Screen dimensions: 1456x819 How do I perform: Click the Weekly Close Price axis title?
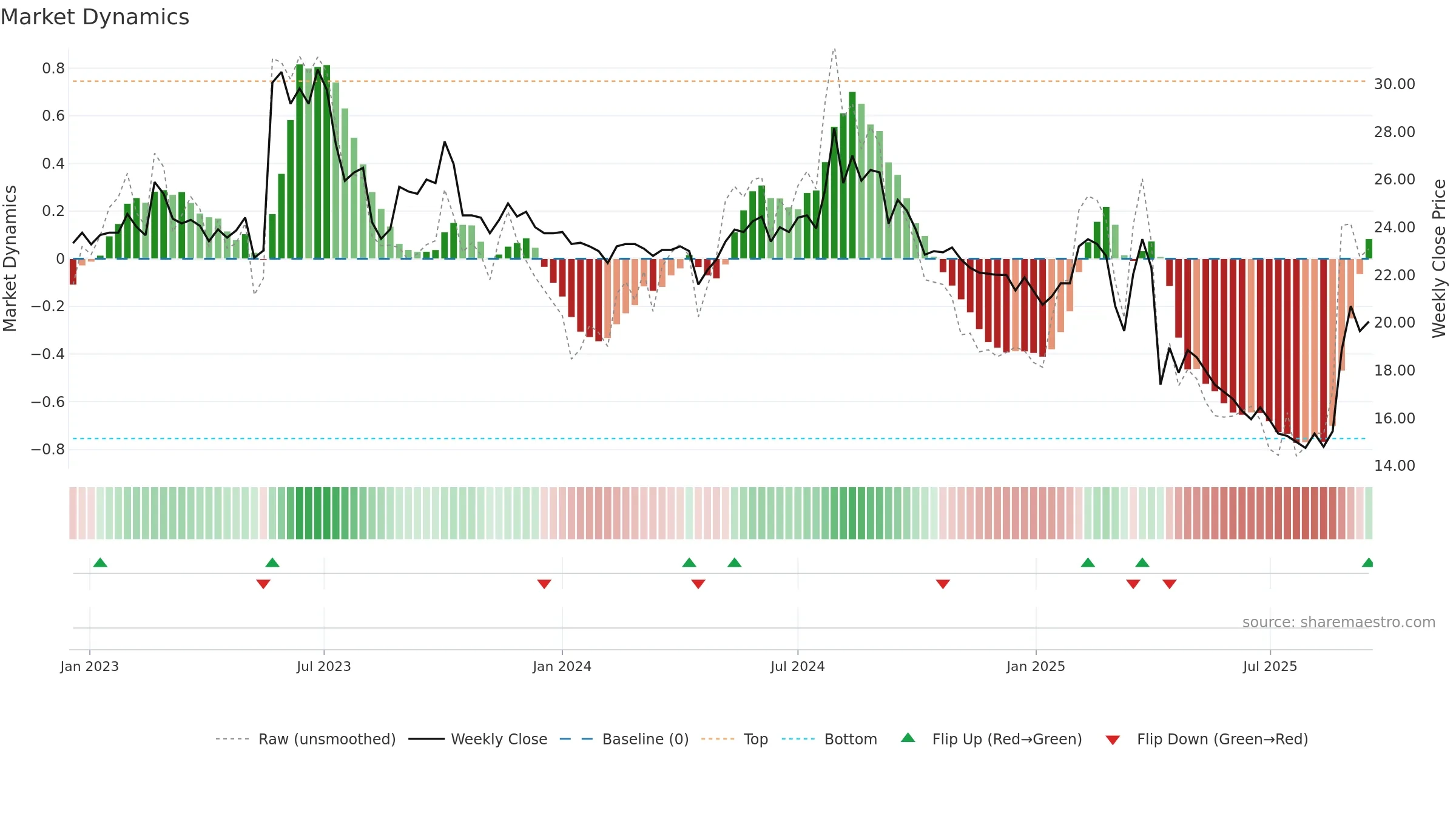[x=1440, y=258]
